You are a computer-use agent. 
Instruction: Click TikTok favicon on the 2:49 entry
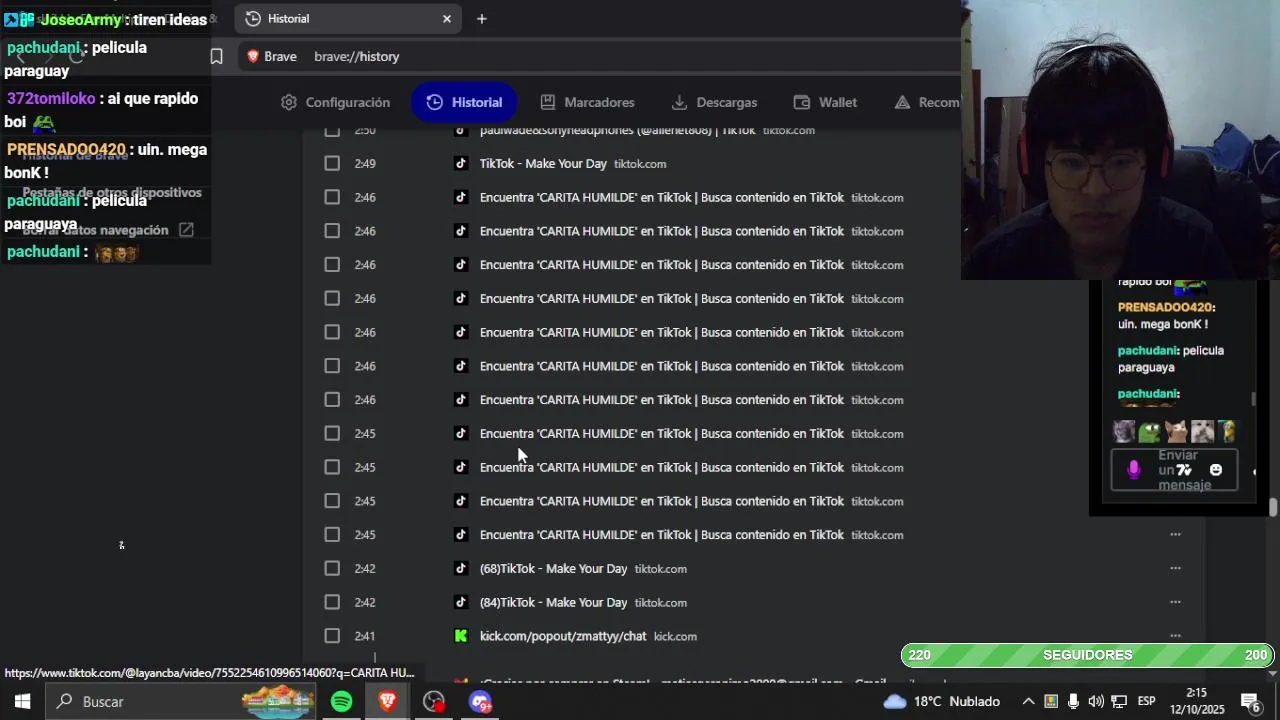461,164
